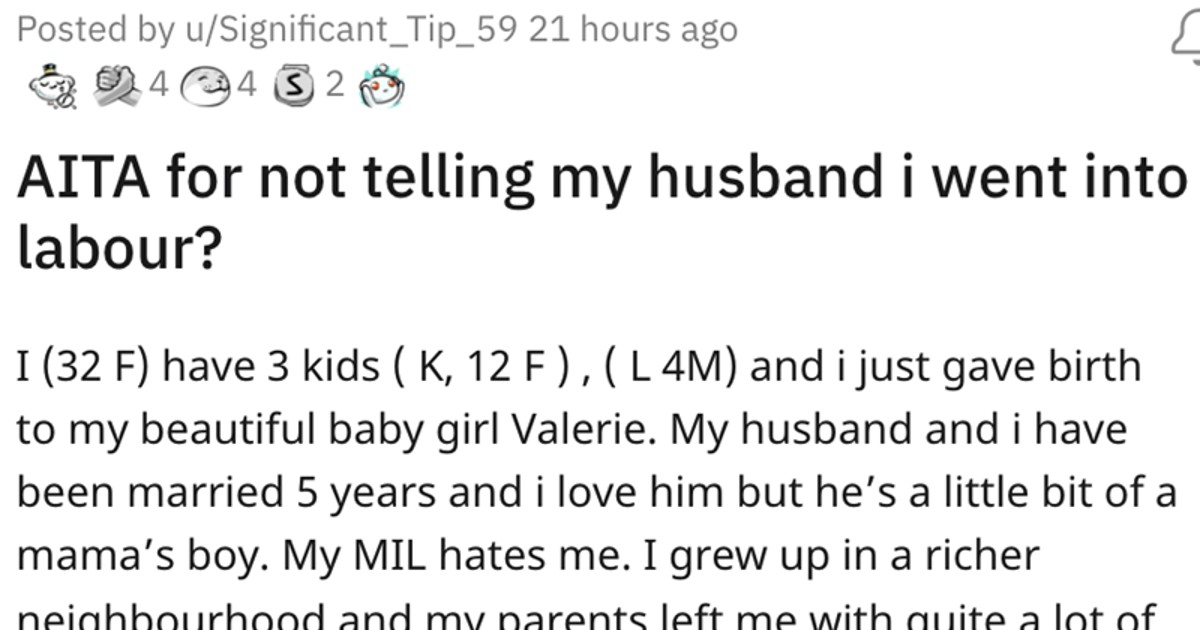Click the "Posted by" label
Viewport: 1200px width, 630px height.
tap(80, 30)
